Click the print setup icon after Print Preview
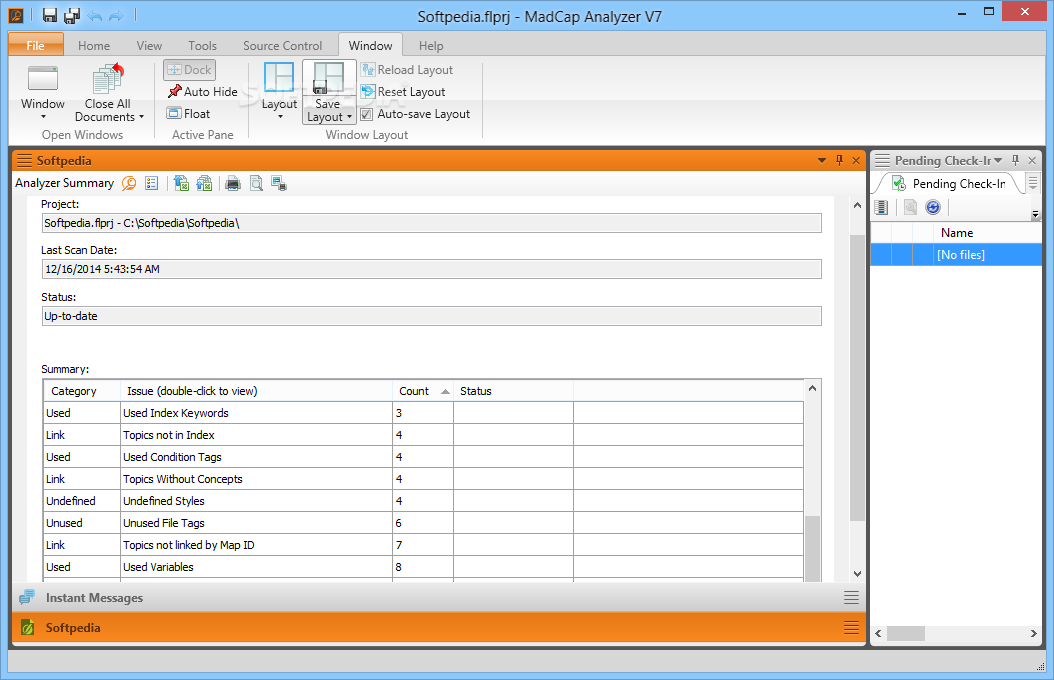 pyautogui.click(x=279, y=183)
